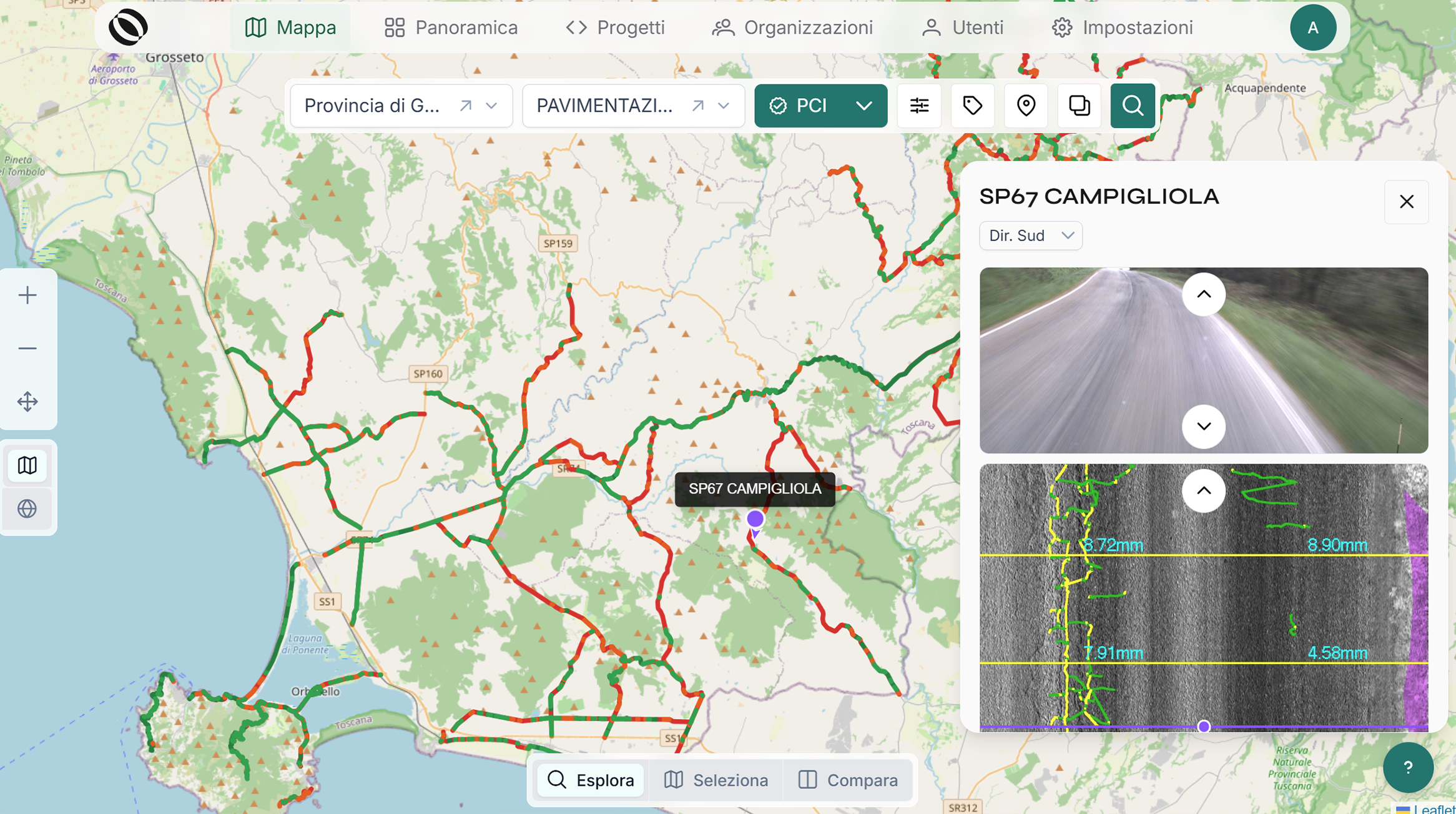1456x814 pixels.
Task: Click the location pin icon
Action: pos(1026,106)
